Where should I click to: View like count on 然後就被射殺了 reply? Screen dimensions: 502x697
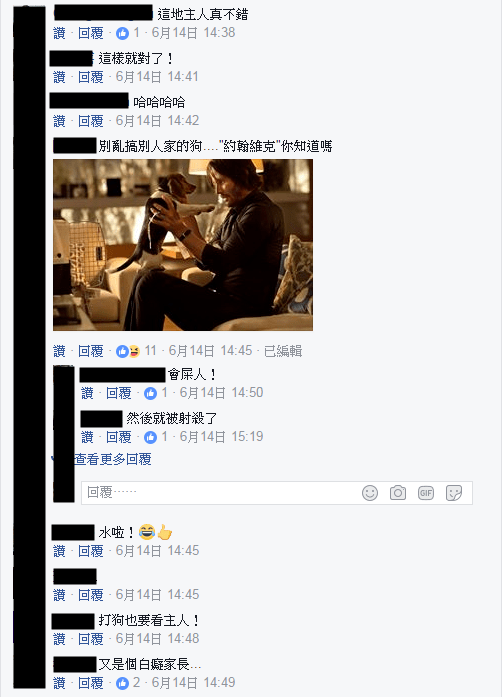[156, 437]
